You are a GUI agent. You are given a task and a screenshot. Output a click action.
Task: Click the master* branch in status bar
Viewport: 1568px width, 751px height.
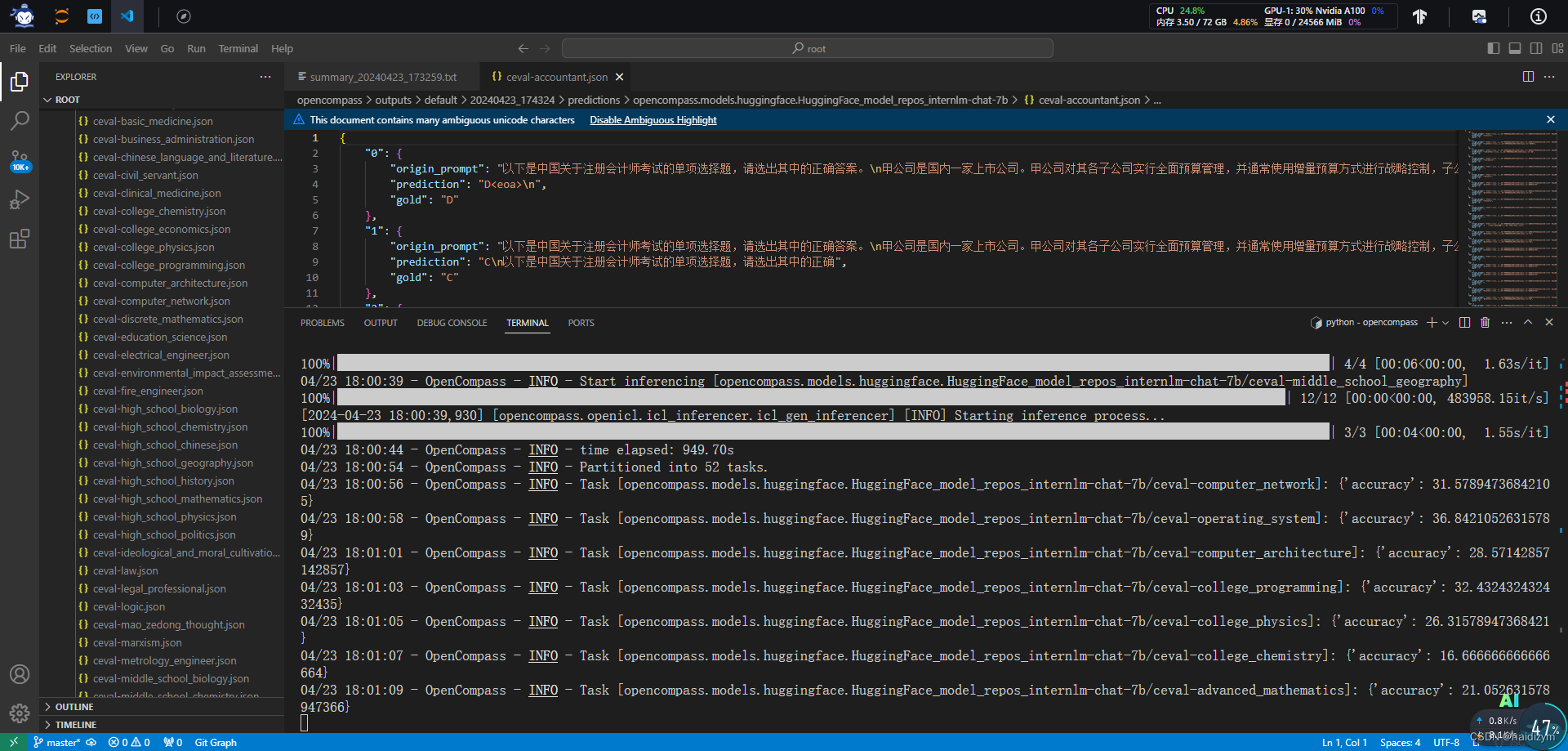(56, 742)
